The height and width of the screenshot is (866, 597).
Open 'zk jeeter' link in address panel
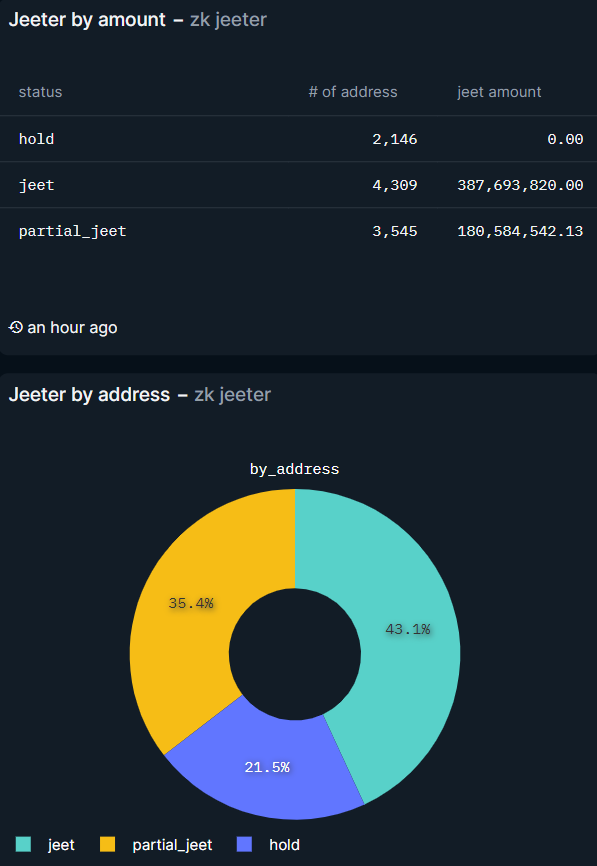coord(233,394)
